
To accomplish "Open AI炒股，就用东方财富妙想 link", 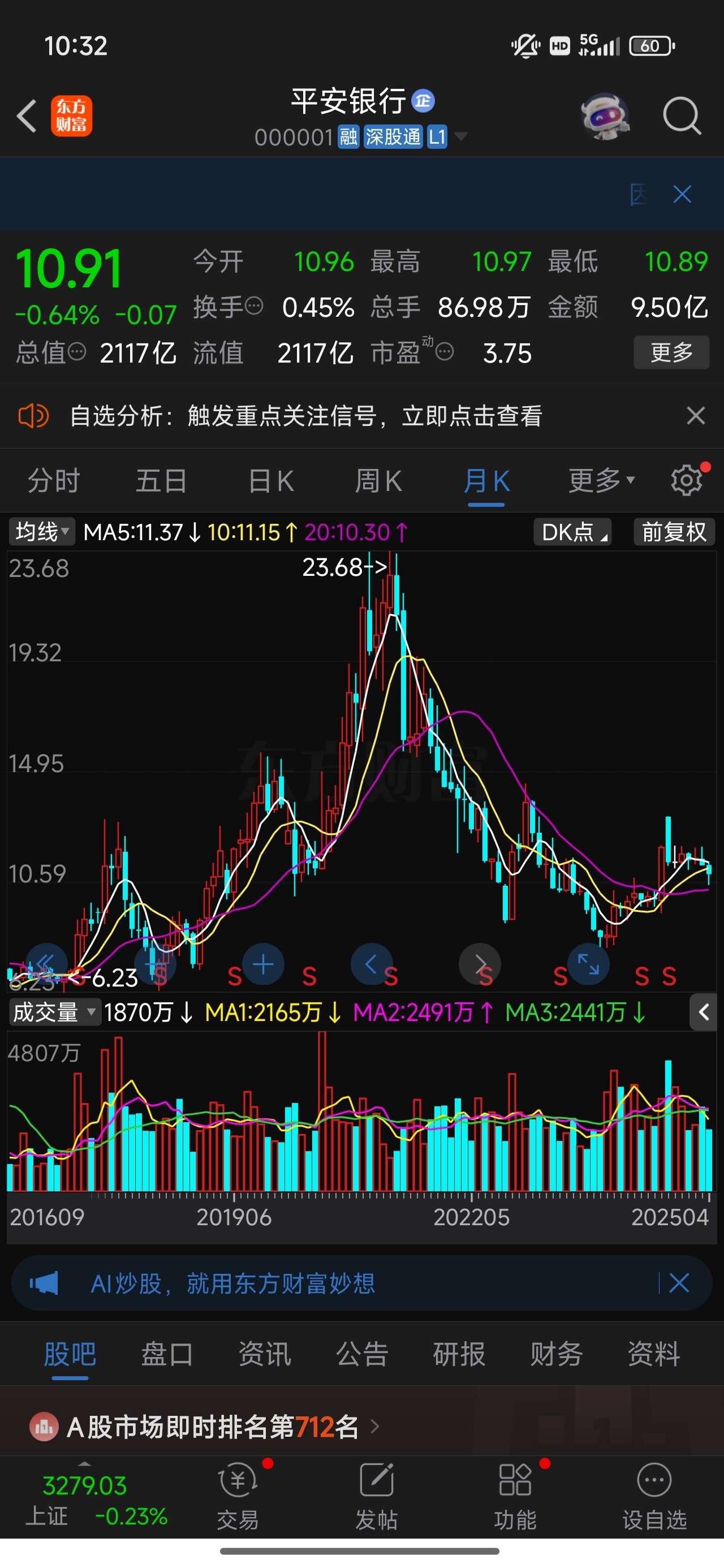I will tap(233, 1283).
